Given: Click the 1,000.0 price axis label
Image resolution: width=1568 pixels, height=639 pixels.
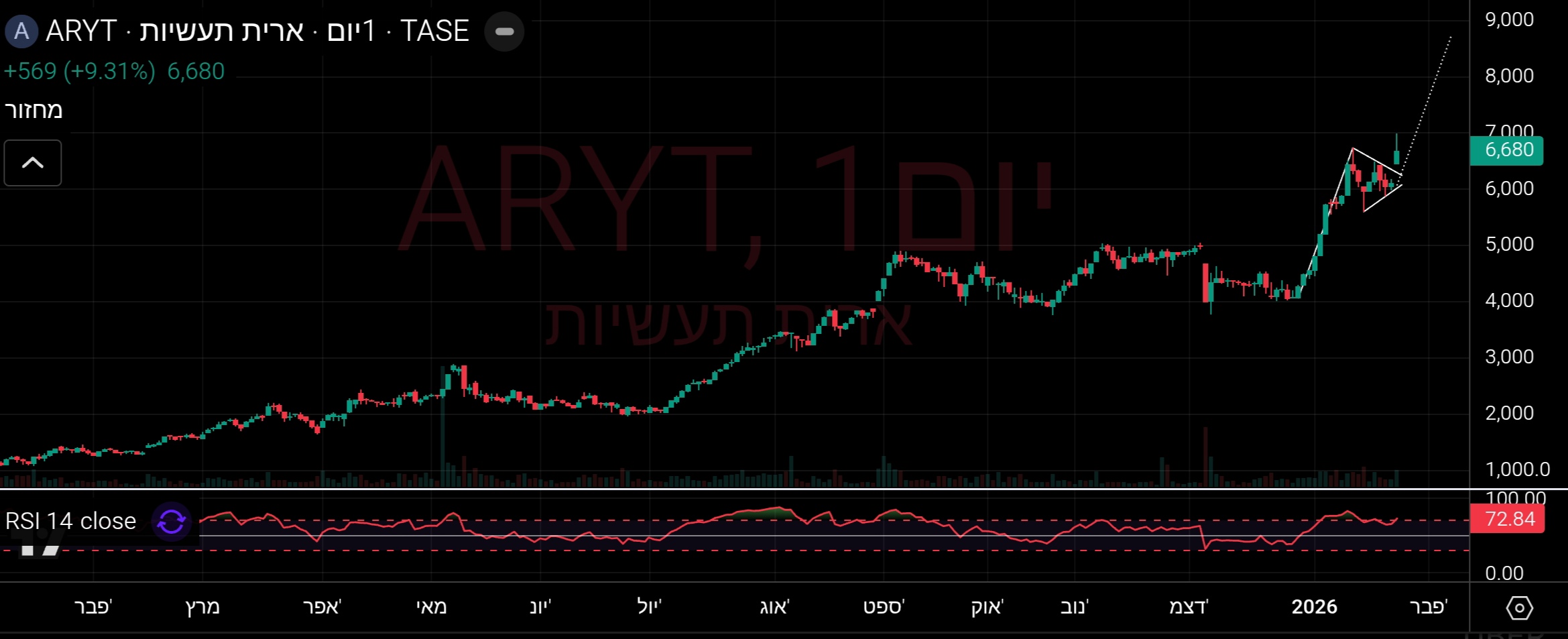Looking at the screenshot, I should pyautogui.click(x=1518, y=469).
